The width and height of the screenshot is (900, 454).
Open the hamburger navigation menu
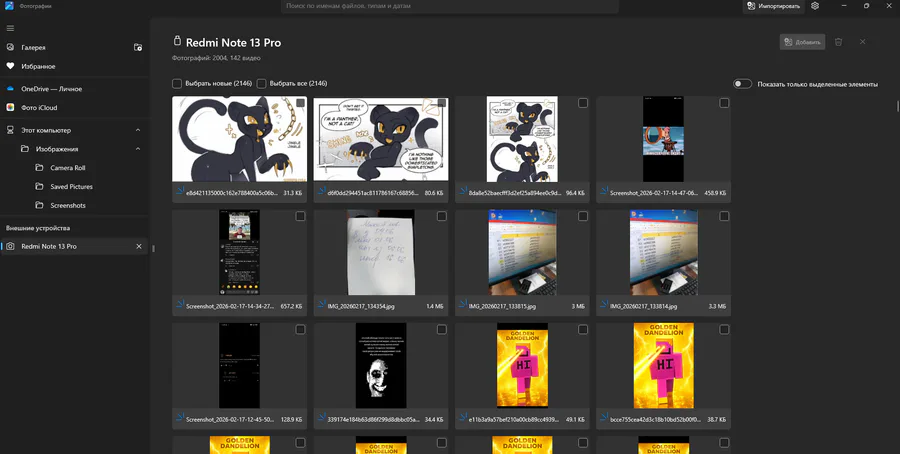(10, 28)
